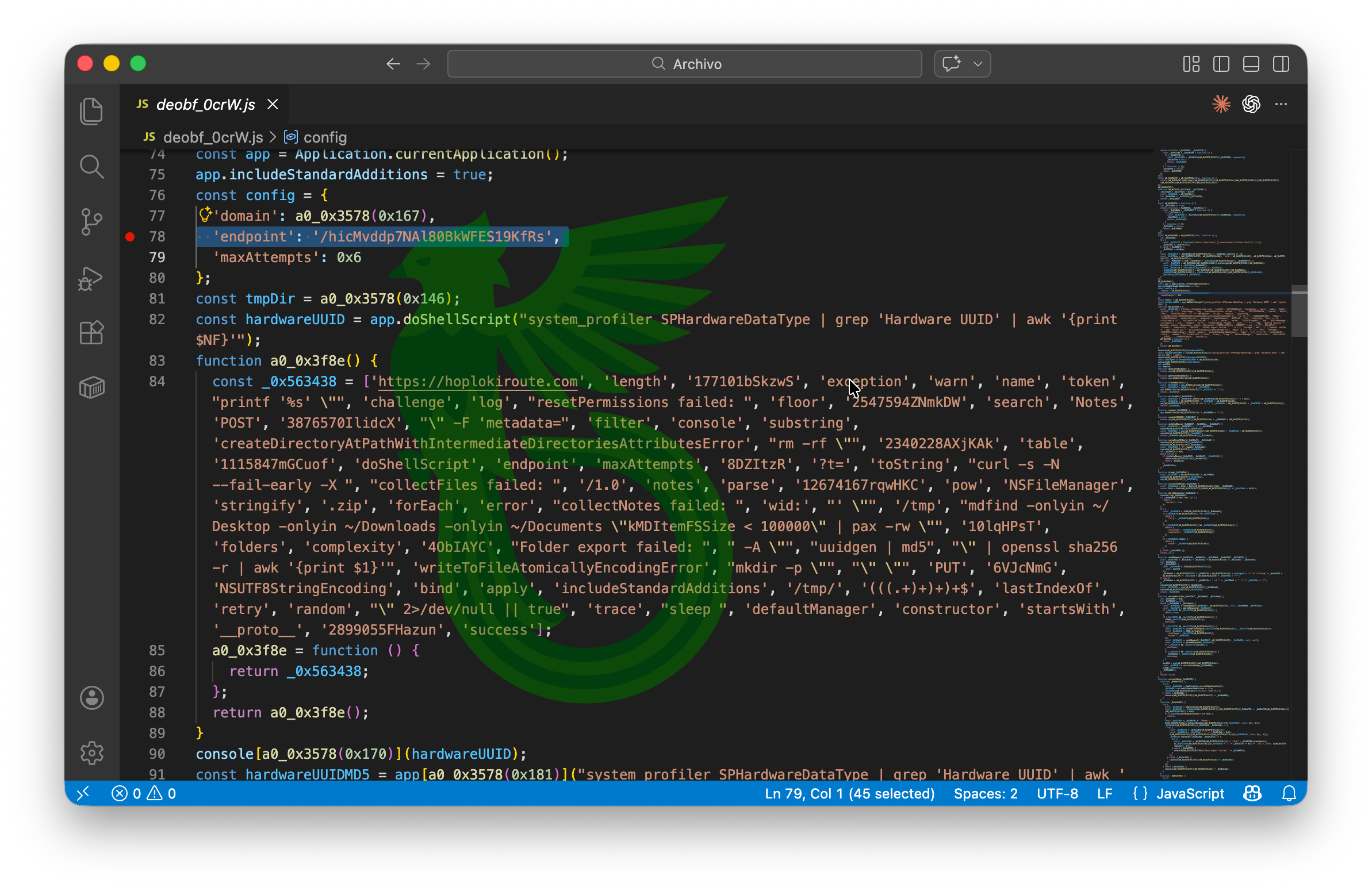The image size is (1372, 891).
Task: Open the Accounts icon in activity bar
Action: click(x=91, y=698)
